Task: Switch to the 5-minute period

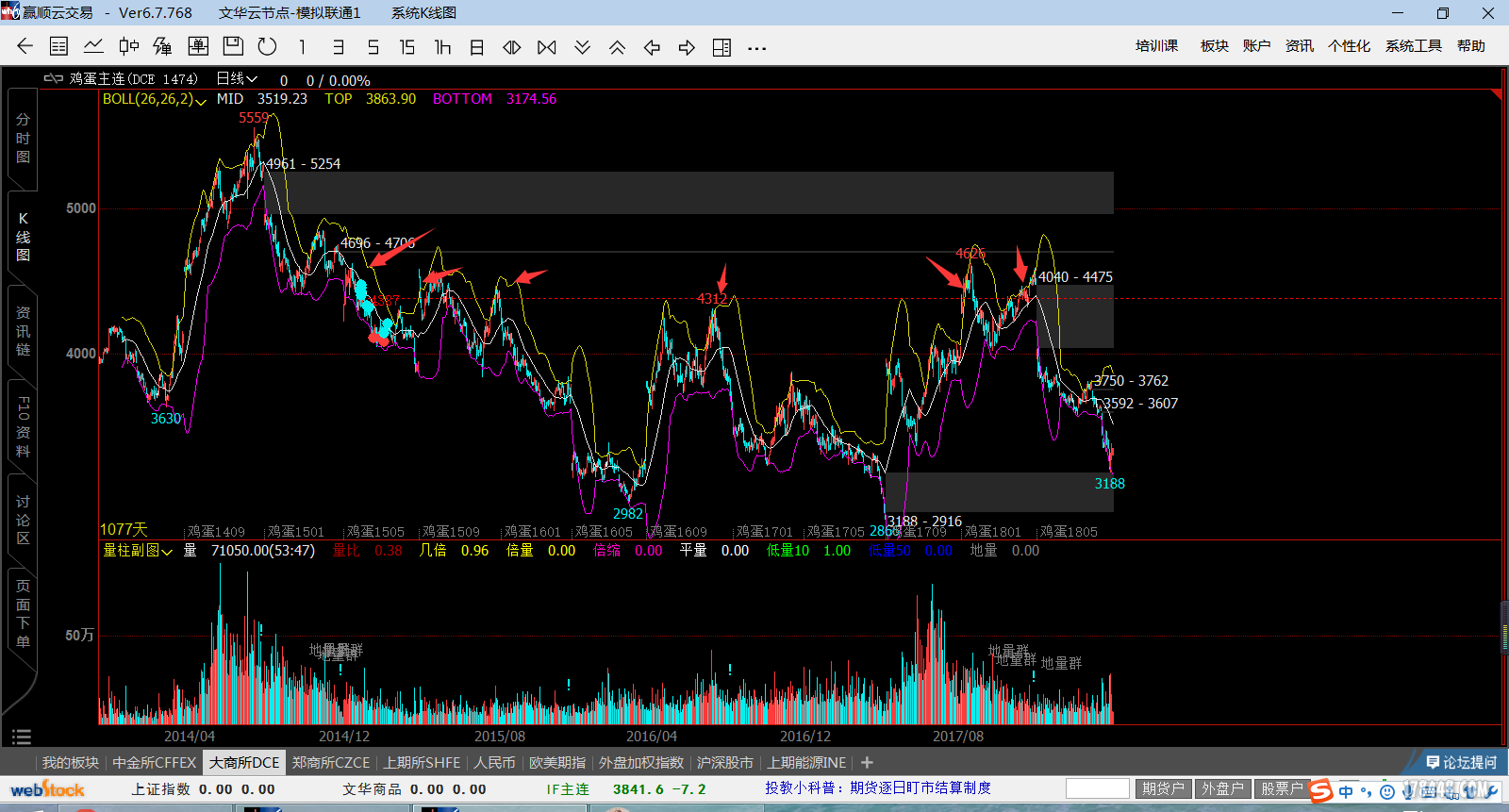Action: point(373,47)
